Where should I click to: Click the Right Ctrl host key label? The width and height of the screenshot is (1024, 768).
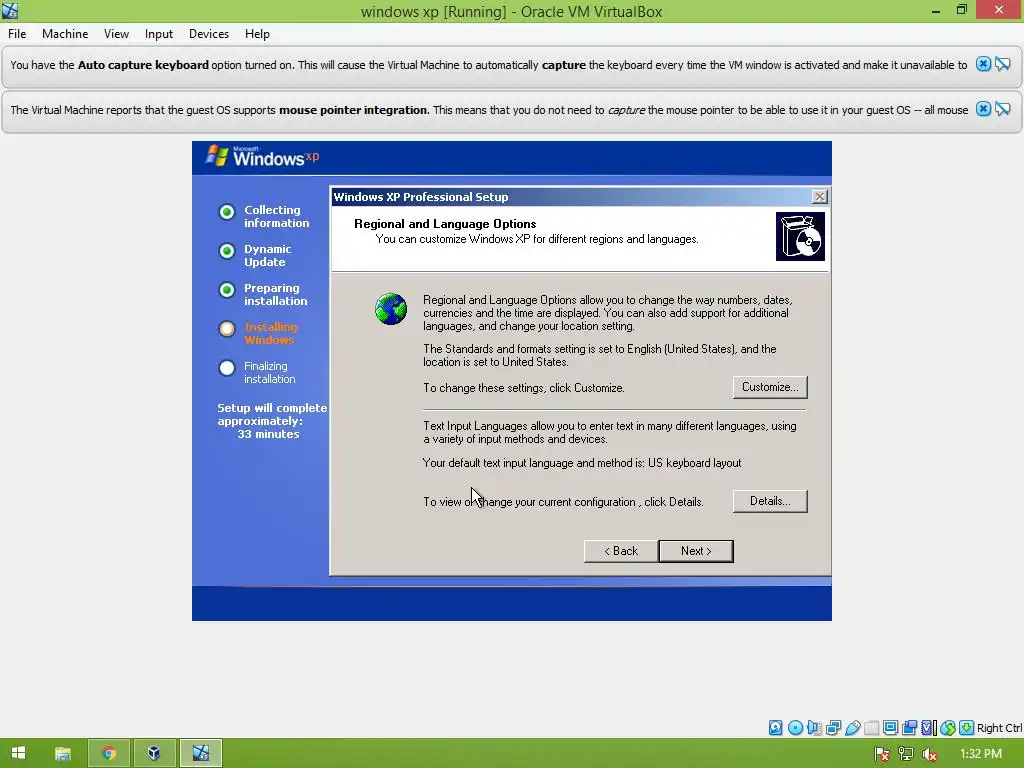[999, 728]
